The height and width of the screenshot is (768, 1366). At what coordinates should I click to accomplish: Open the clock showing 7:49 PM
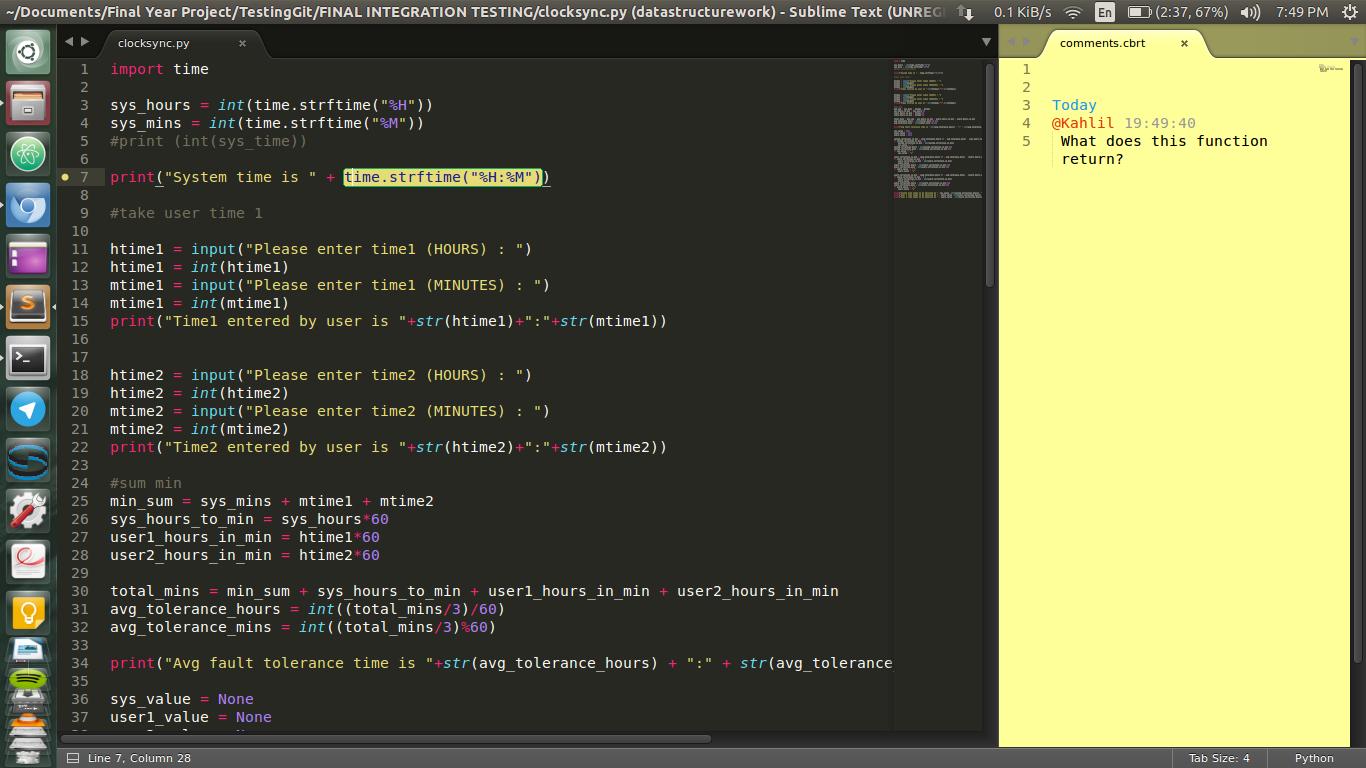coord(1302,12)
